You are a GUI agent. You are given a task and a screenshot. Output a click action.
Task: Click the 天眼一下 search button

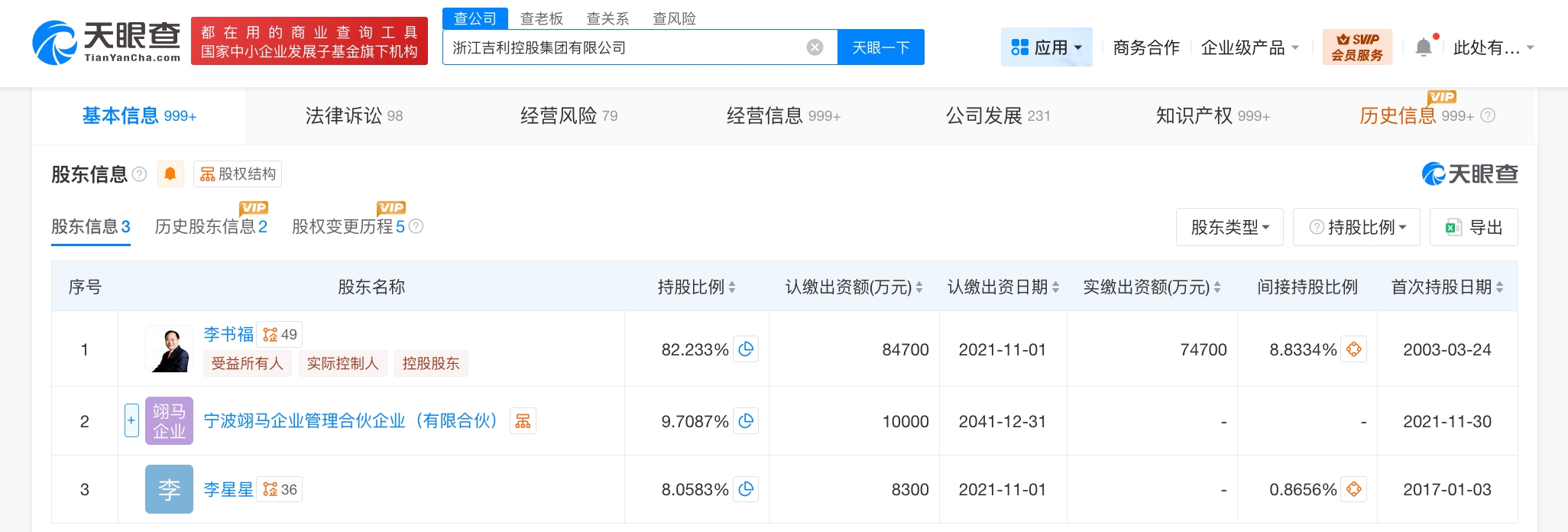(880, 47)
